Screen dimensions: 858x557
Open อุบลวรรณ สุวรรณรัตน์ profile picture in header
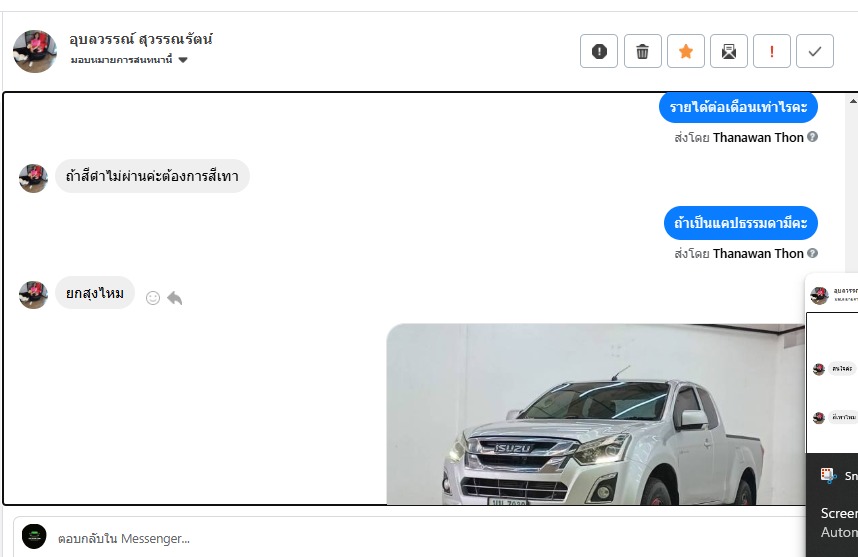(34, 51)
